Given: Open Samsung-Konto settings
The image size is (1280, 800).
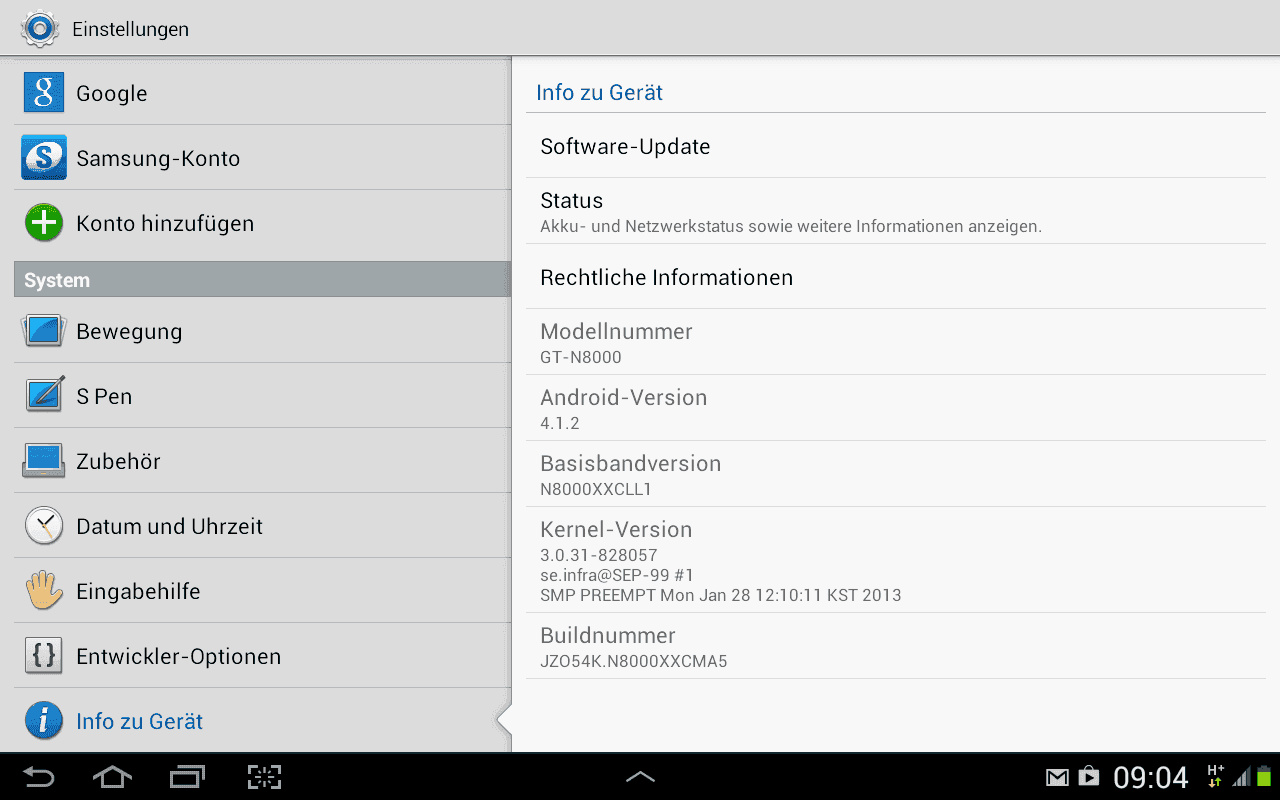Looking at the screenshot, I should pos(262,157).
